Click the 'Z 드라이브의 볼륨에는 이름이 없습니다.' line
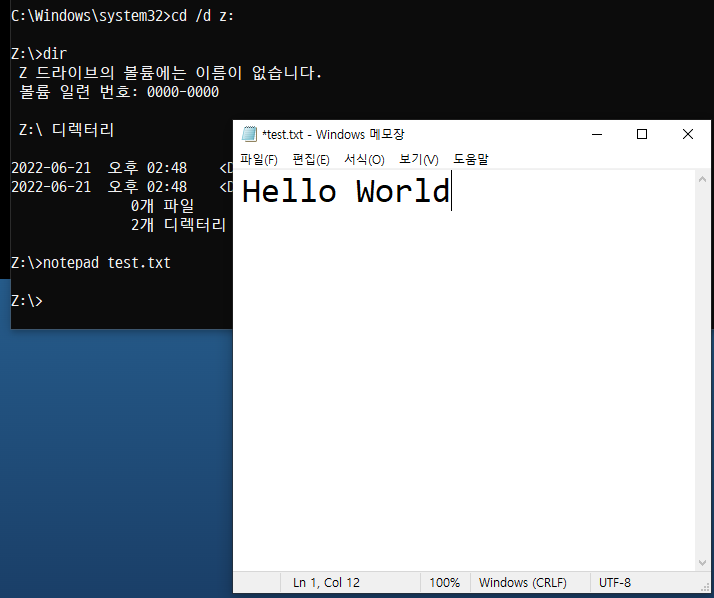The width and height of the screenshot is (714, 598). point(170,73)
